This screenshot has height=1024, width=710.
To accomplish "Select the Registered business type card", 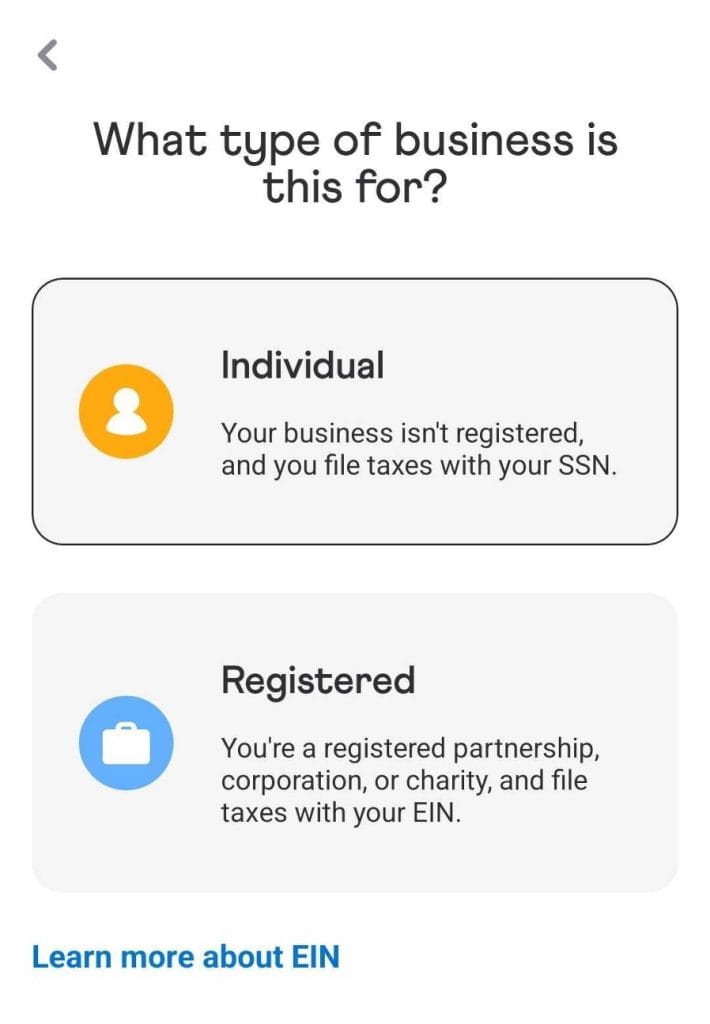I will 355,742.
